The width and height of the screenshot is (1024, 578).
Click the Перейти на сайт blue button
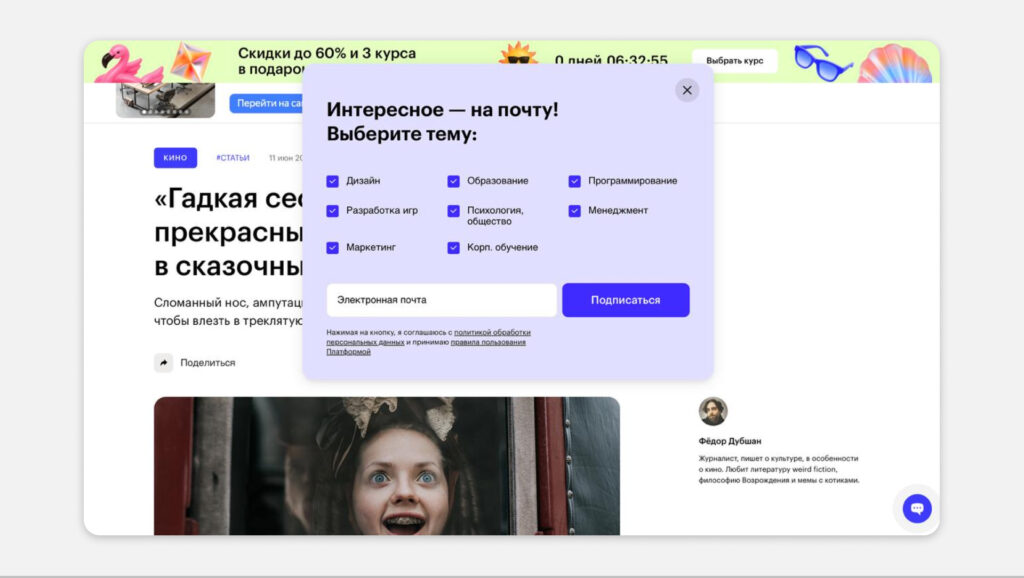tap(266, 103)
